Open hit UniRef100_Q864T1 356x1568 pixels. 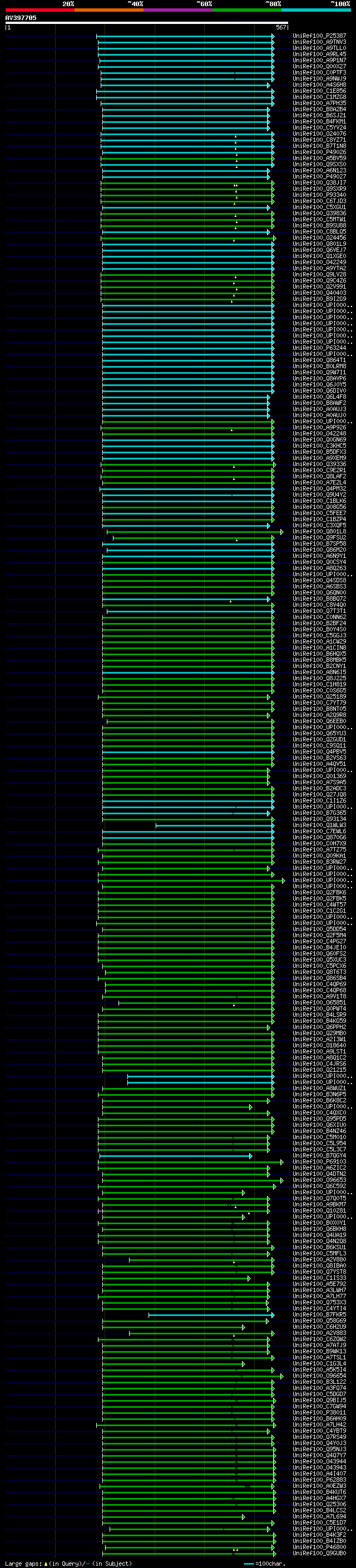319,360
